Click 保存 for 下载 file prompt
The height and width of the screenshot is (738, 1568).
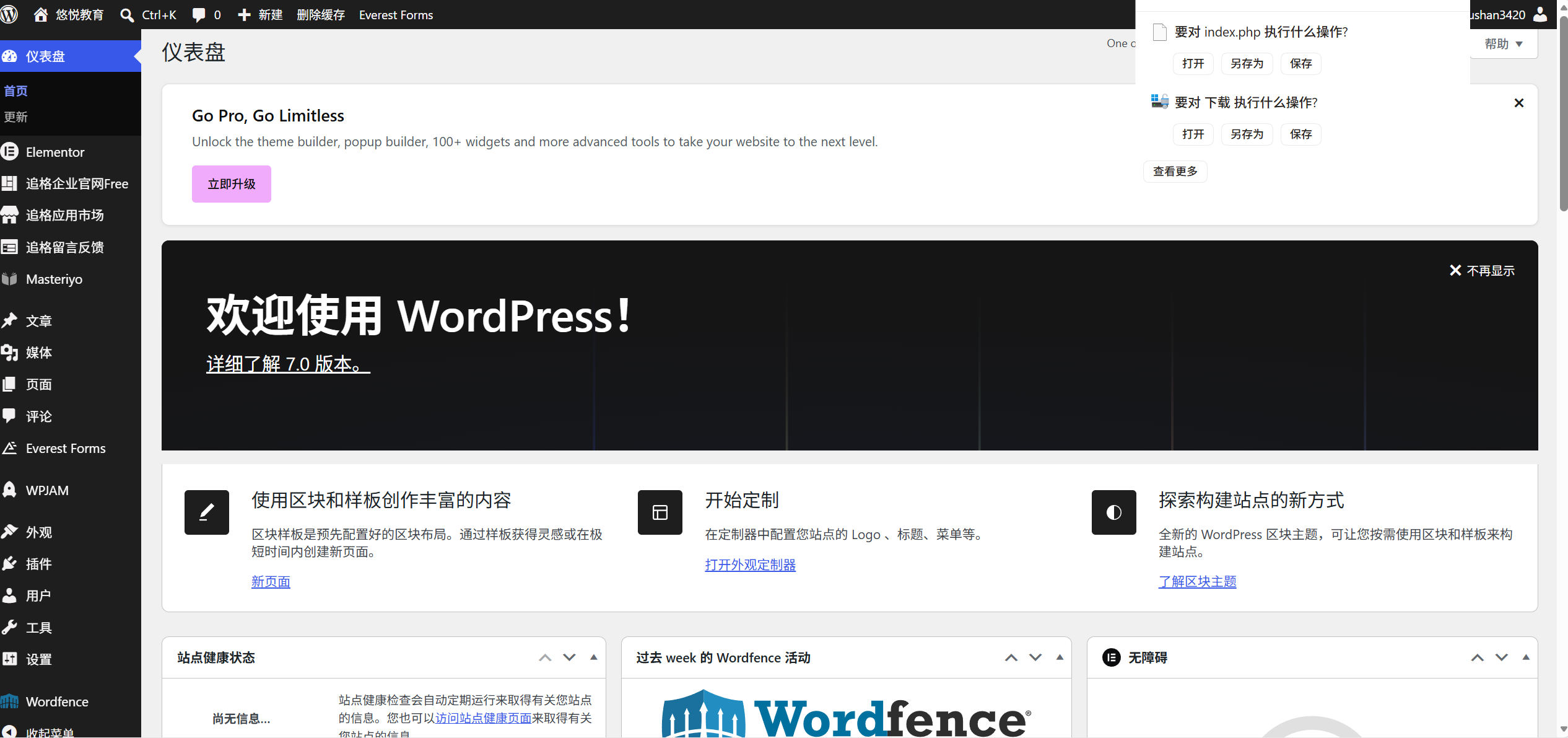pos(1300,134)
